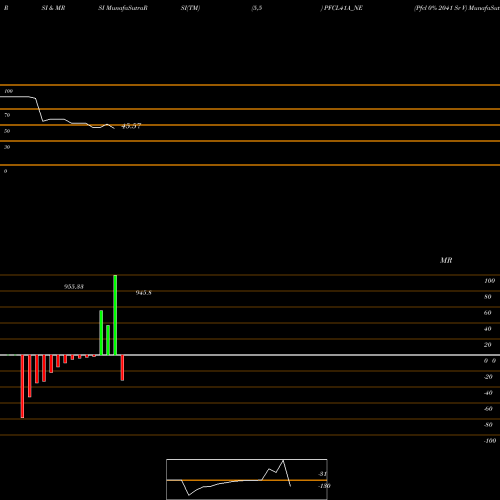Screen dimensions: 500x500
Task: Click the tallest green MR bar
Action: tap(115, 315)
